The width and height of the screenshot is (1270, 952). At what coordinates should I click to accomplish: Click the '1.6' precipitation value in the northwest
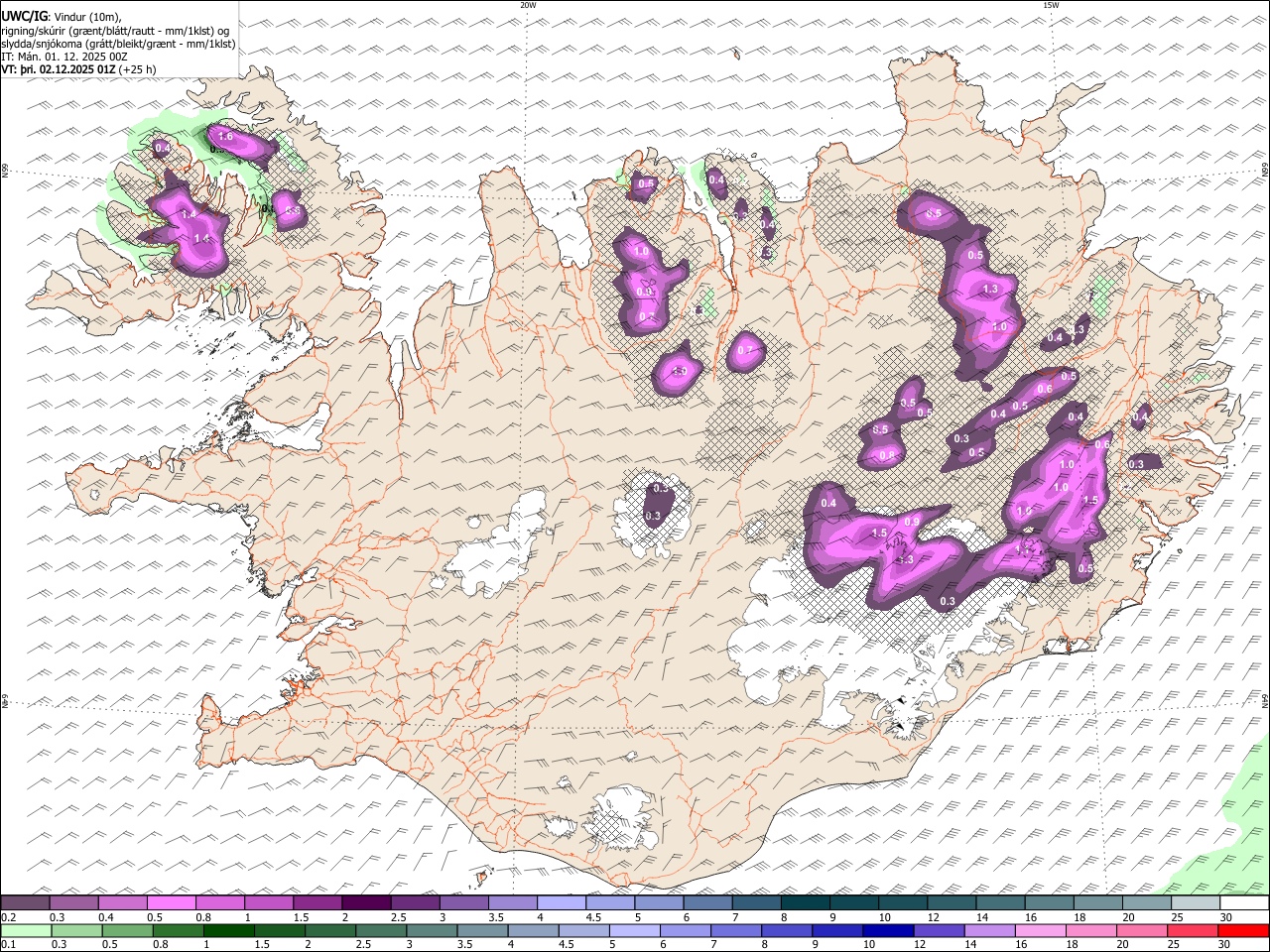[x=225, y=137]
